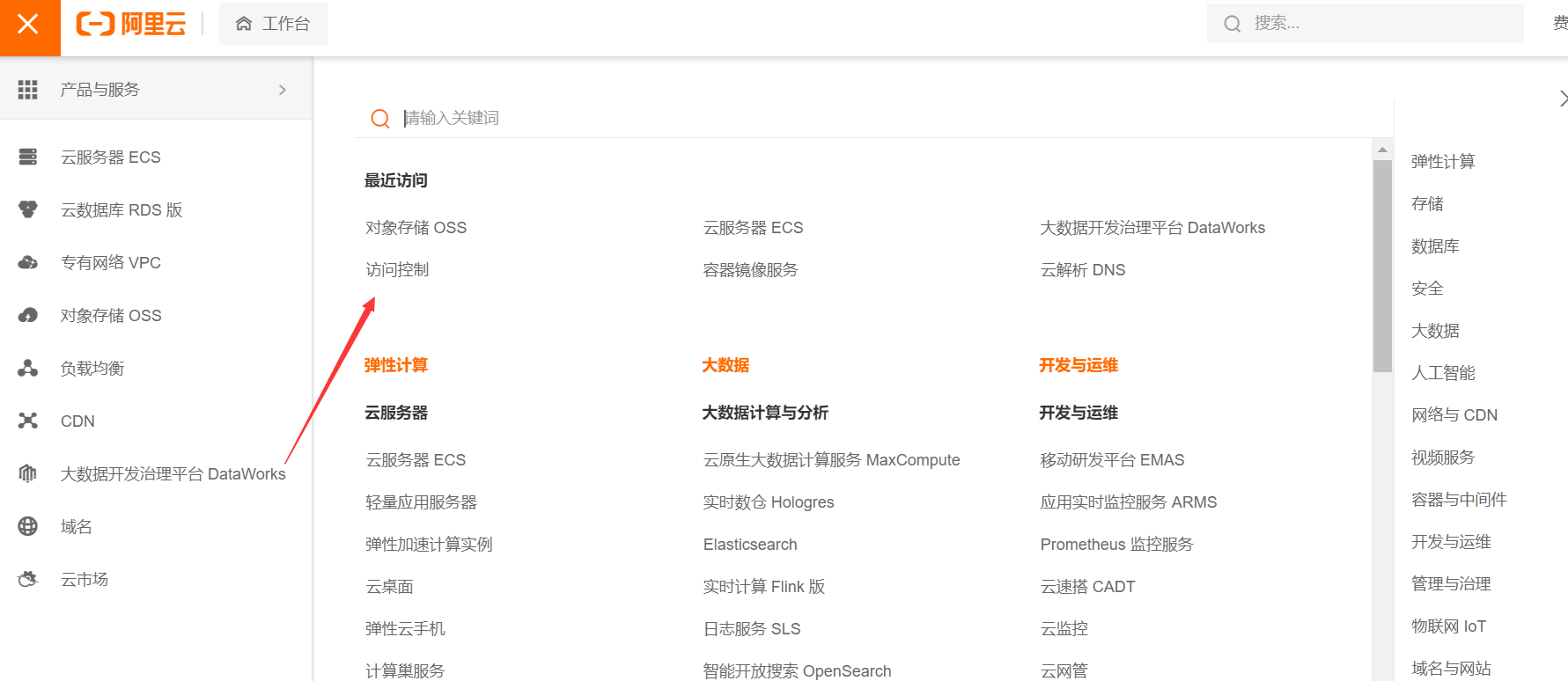Click the product list vertical scrollbar

coord(1382,266)
